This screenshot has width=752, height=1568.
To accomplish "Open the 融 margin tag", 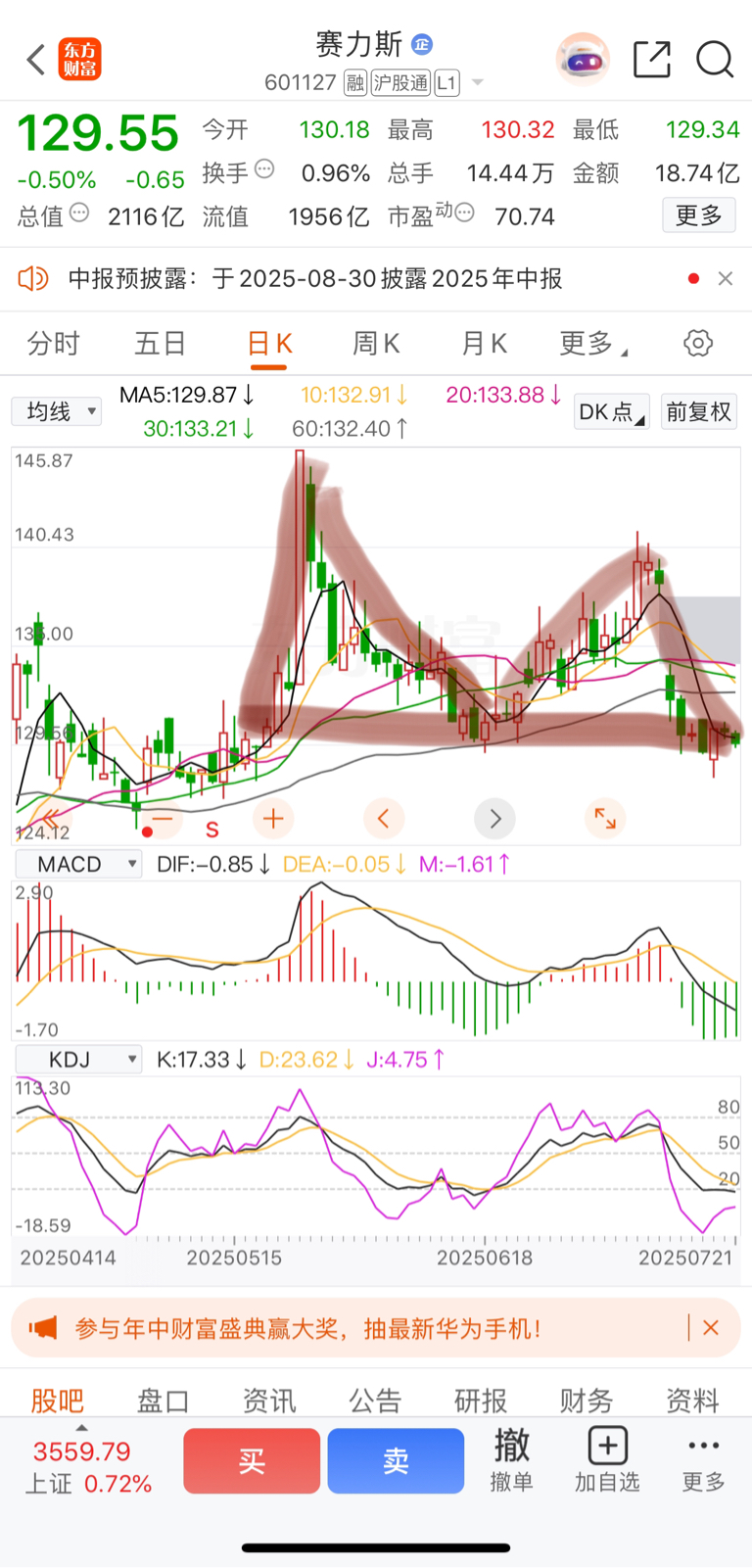I will tap(354, 83).
